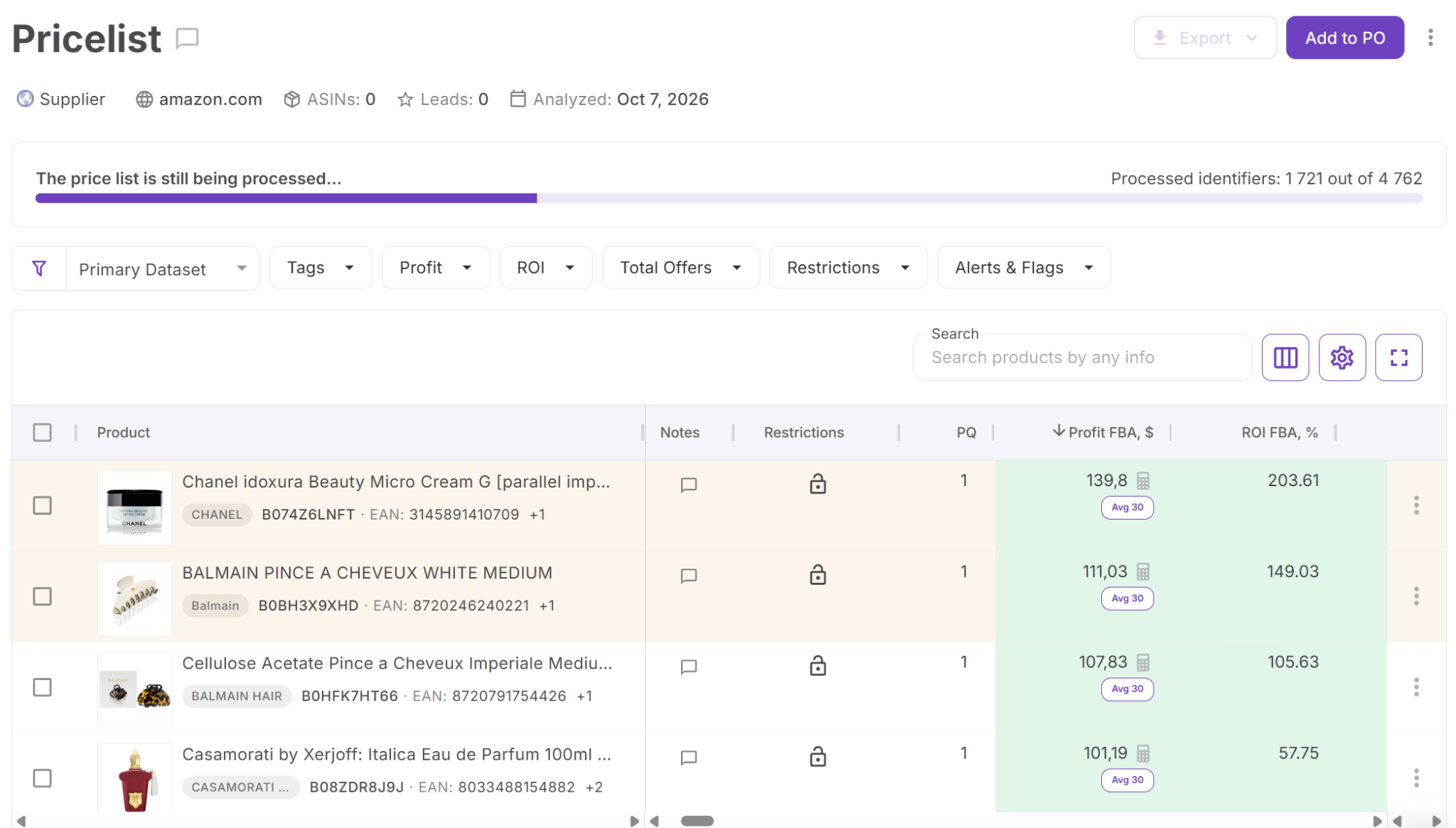Image resolution: width=1456 pixels, height=828 pixels.
Task: Check restriction lock icon for Cellulose Acetate row
Action: (818, 665)
